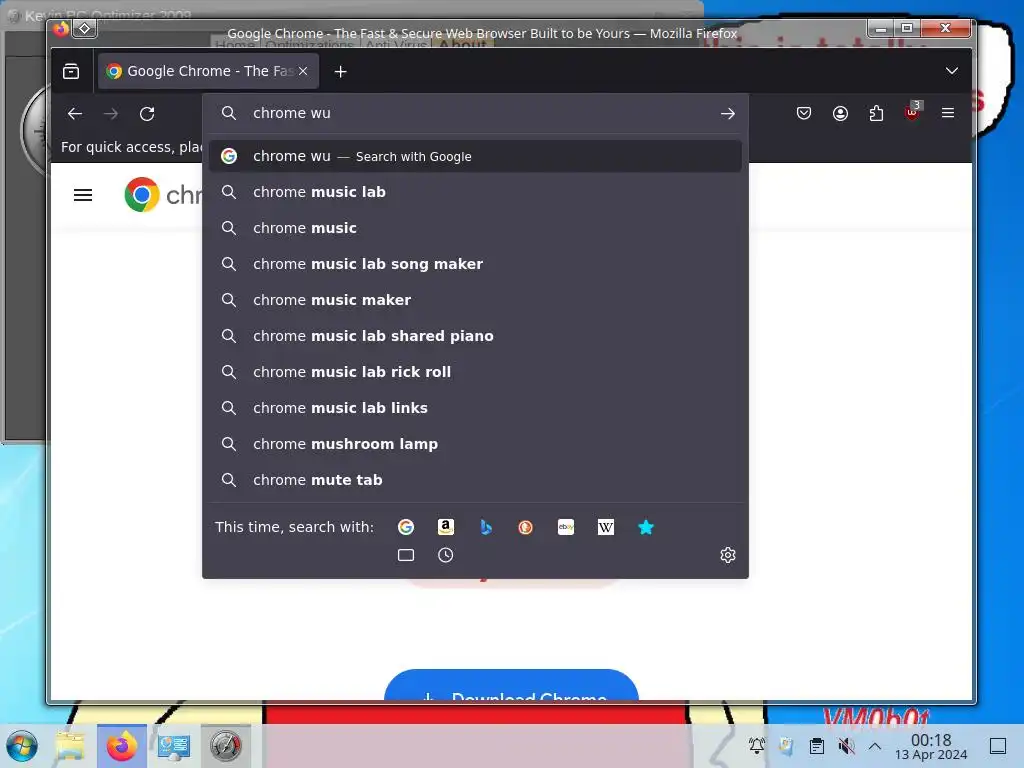Click the Firefox taskbar button
The image size is (1024, 768).
(121, 746)
